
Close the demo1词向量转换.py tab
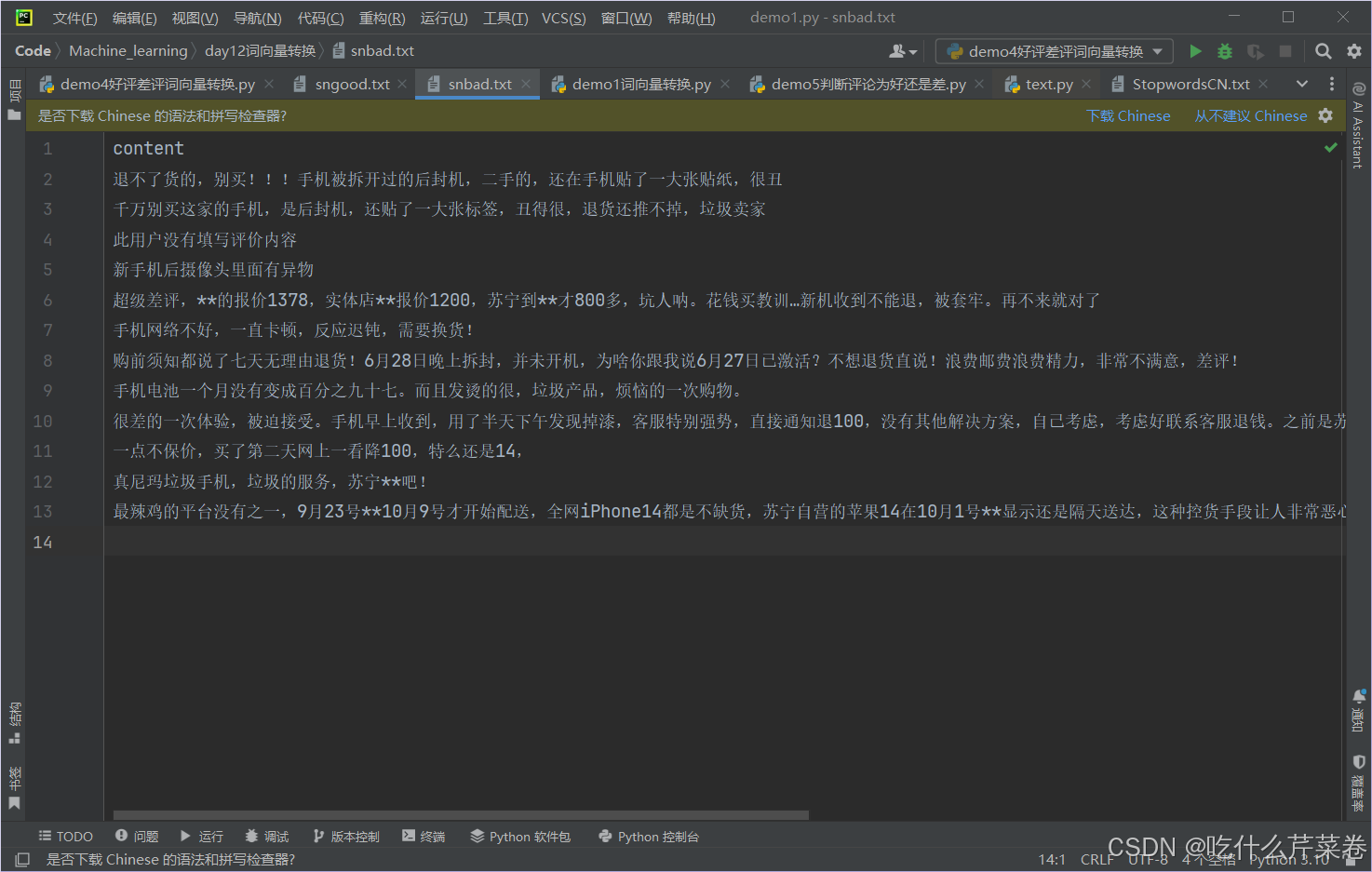(x=725, y=84)
